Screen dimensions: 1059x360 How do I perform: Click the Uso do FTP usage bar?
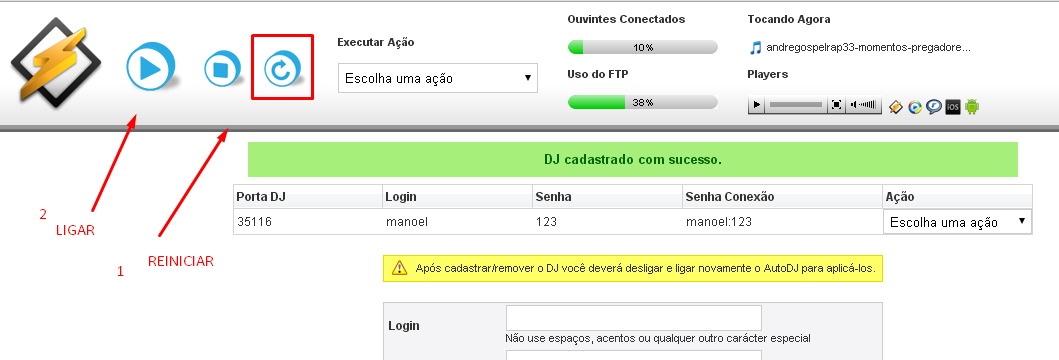click(643, 103)
